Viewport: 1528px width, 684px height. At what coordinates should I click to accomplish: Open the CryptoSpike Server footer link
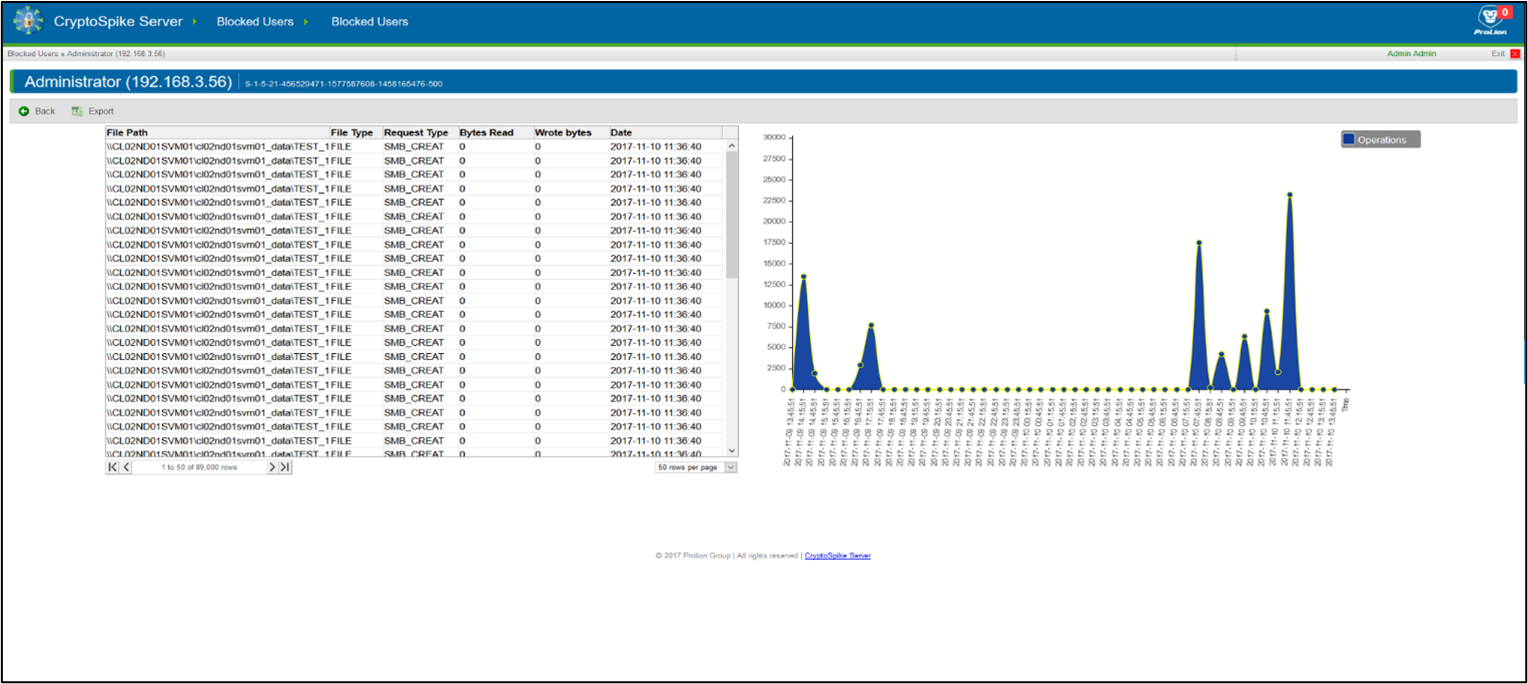coord(837,556)
